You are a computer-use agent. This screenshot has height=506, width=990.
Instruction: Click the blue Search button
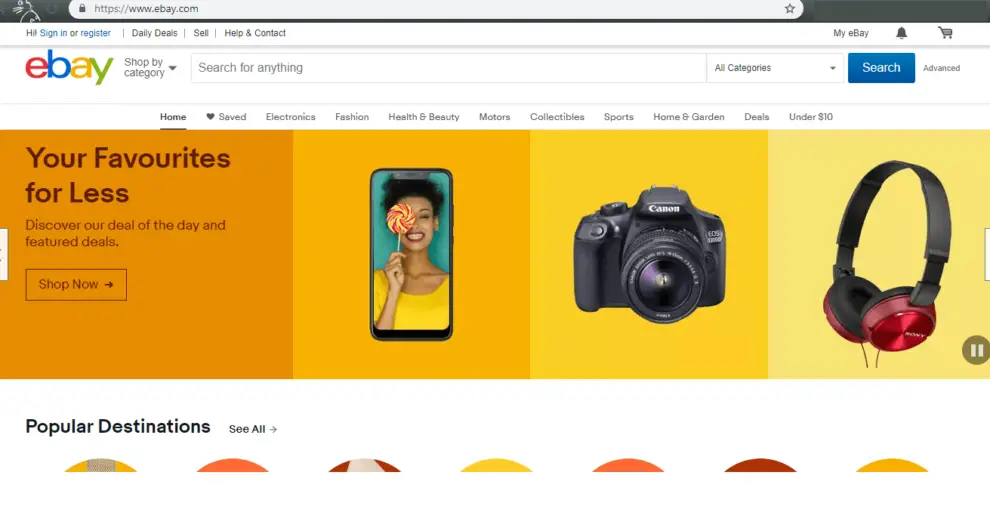tap(881, 68)
